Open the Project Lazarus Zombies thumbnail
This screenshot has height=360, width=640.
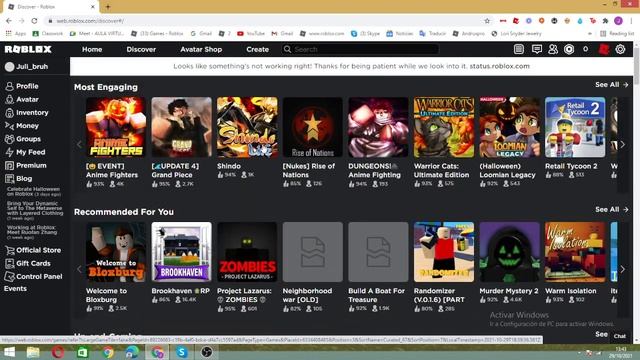coord(247,252)
